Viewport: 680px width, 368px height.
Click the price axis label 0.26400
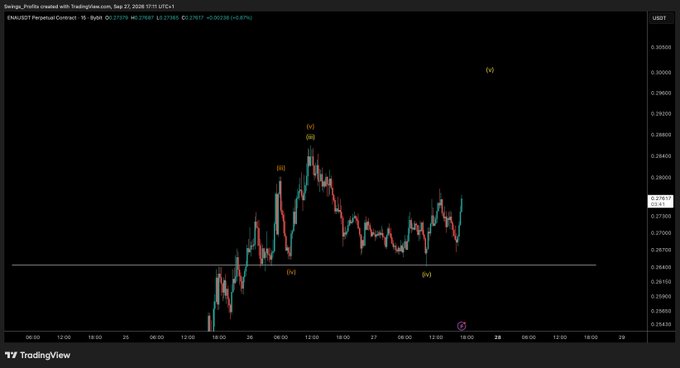[x=661, y=267]
